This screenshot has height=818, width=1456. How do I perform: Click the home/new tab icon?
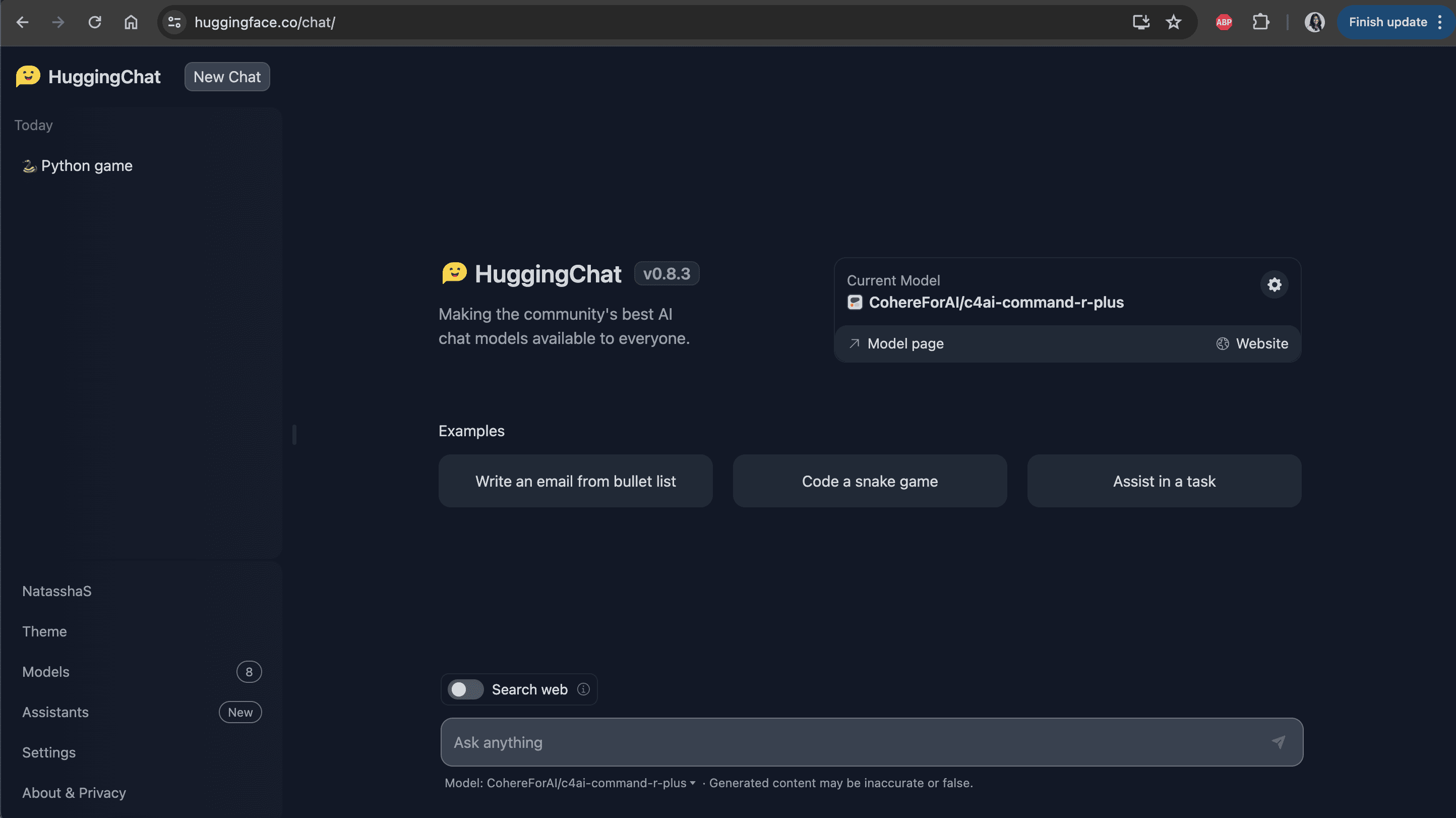click(x=130, y=22)
